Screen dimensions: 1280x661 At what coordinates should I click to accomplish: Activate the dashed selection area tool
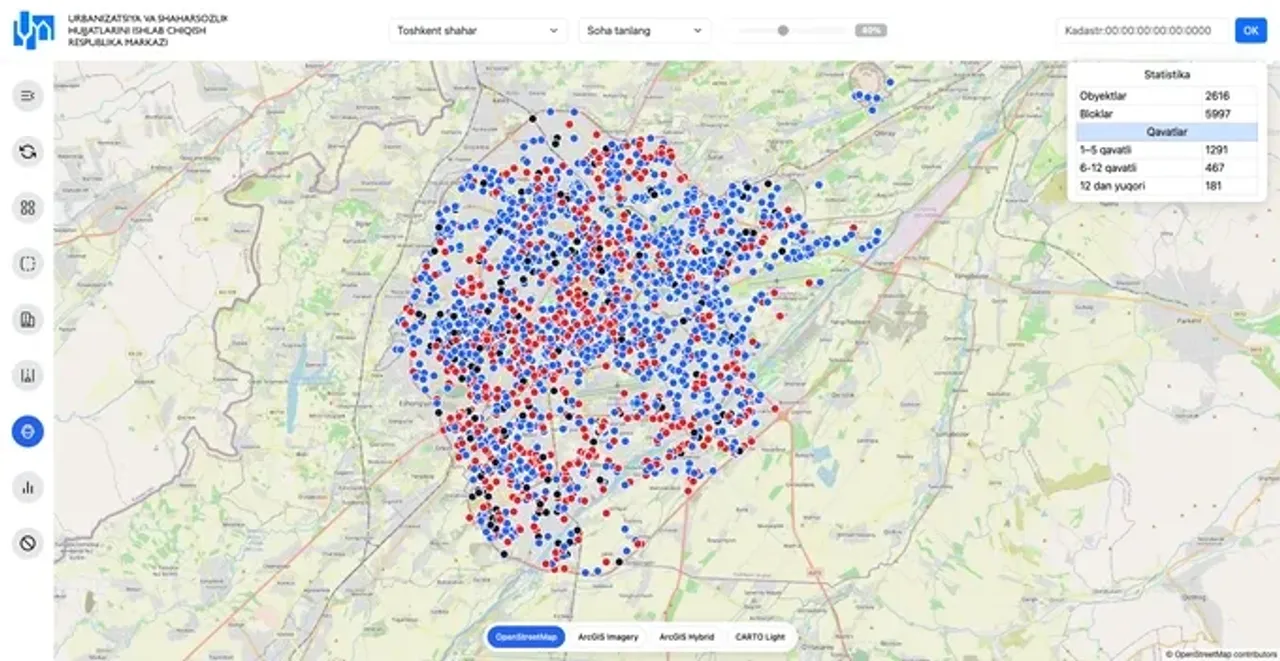[28, 264]
